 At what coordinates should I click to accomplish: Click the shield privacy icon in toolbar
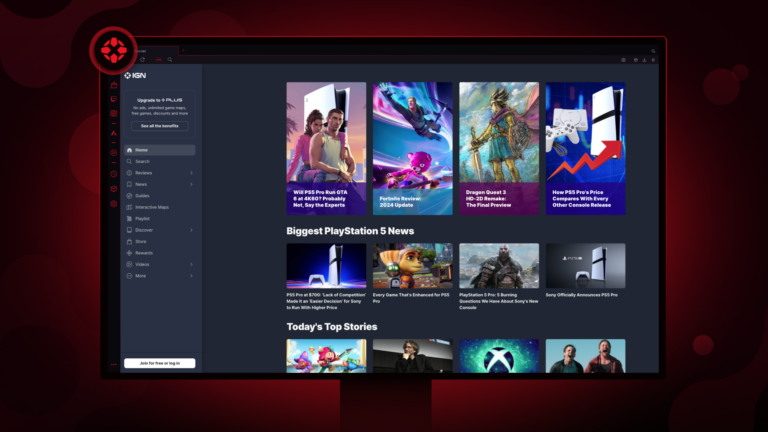tap(636, 60)
